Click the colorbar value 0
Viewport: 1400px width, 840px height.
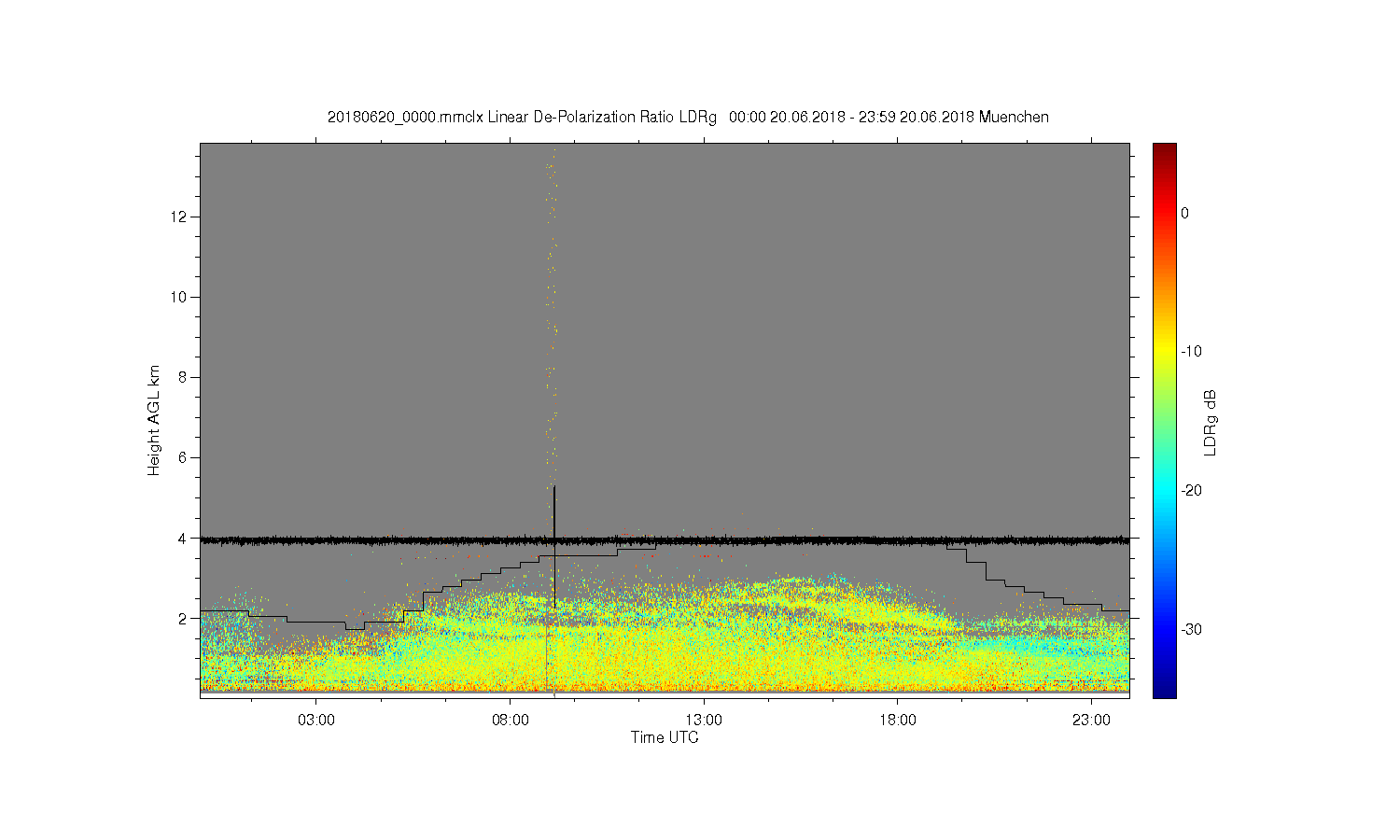pyautogui.click(x=1184, y=213)
